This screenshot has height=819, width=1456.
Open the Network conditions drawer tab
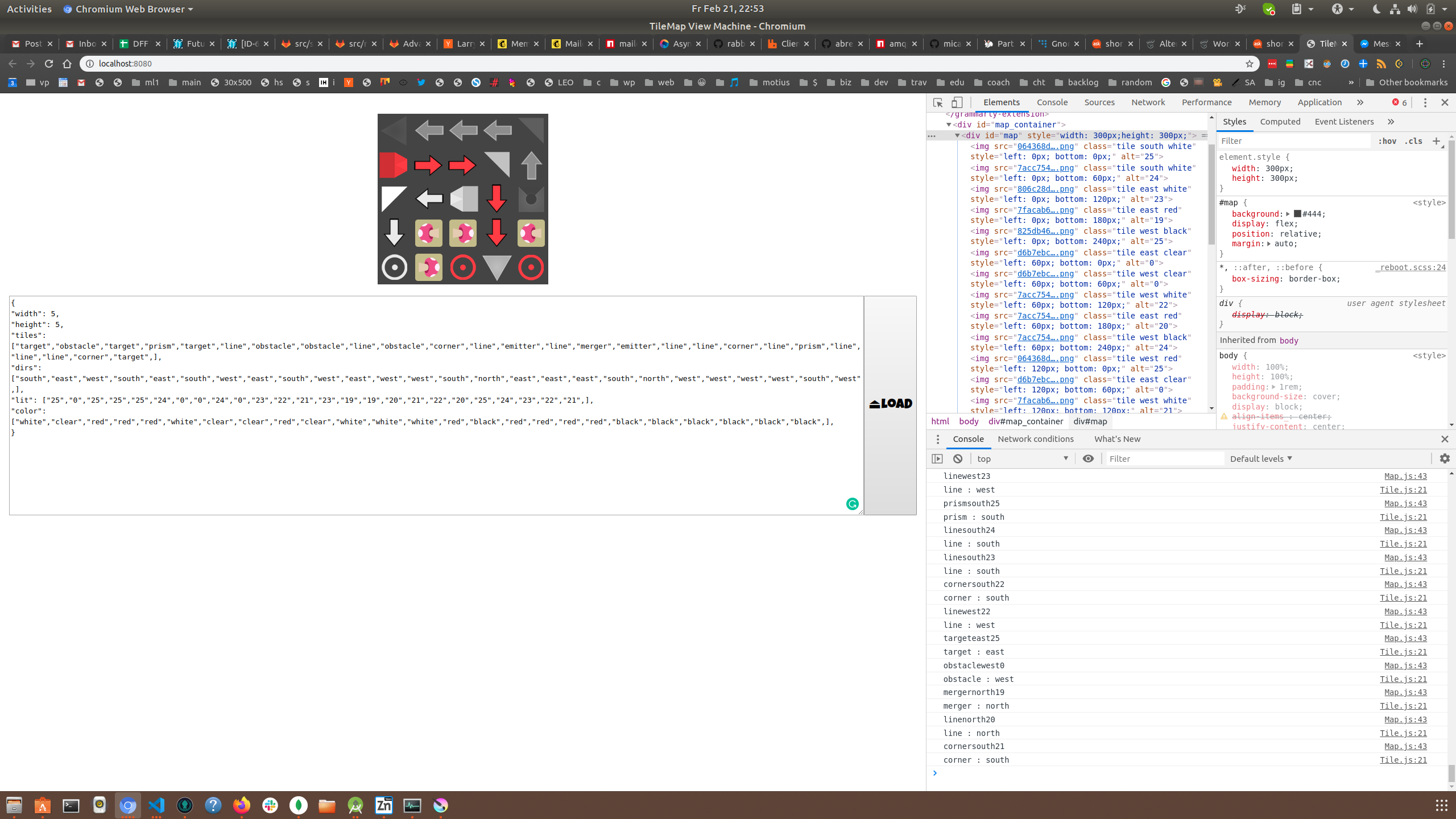(x=1035, y=439)
